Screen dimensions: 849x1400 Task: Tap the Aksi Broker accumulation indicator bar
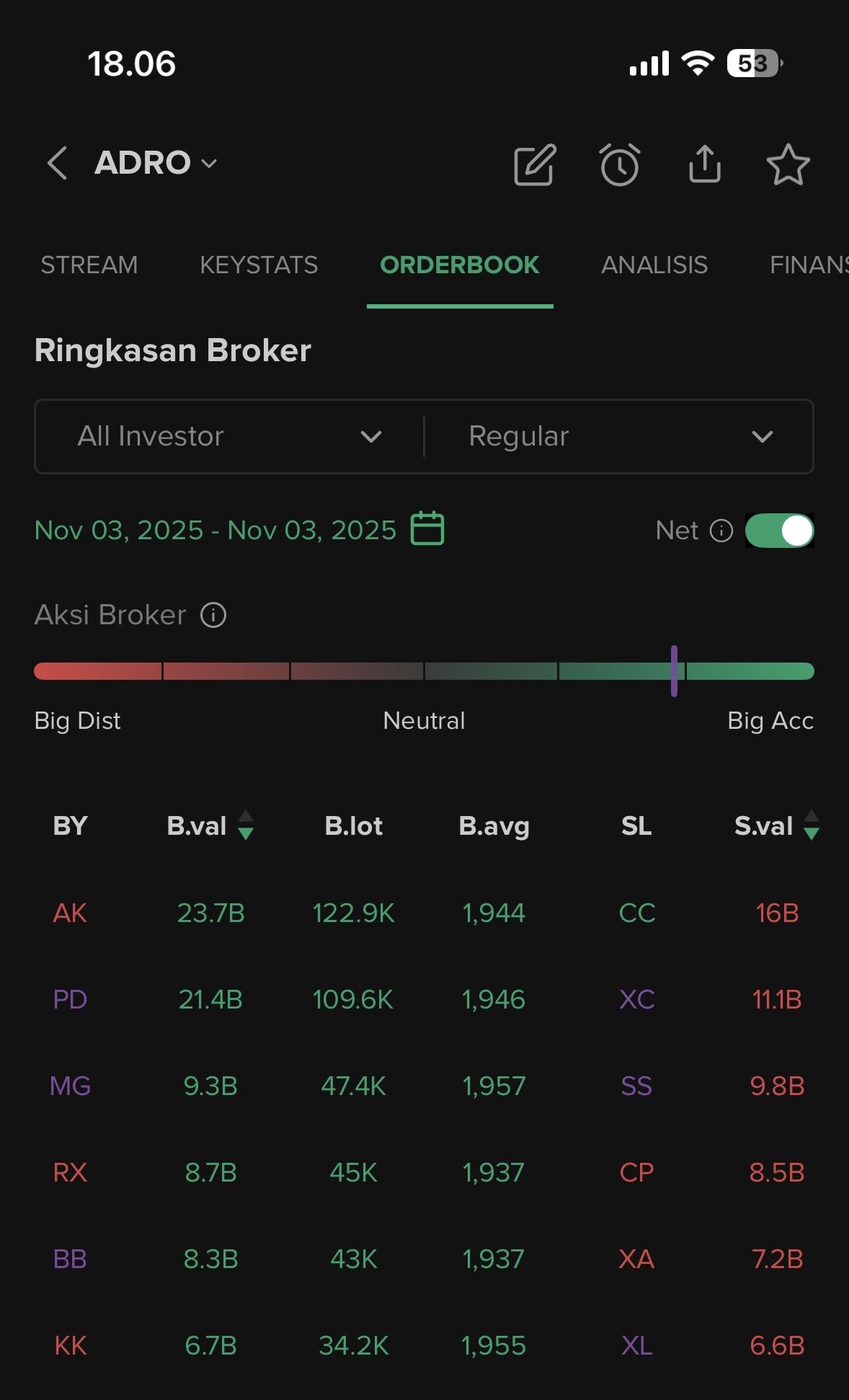(x=674, y=671)
